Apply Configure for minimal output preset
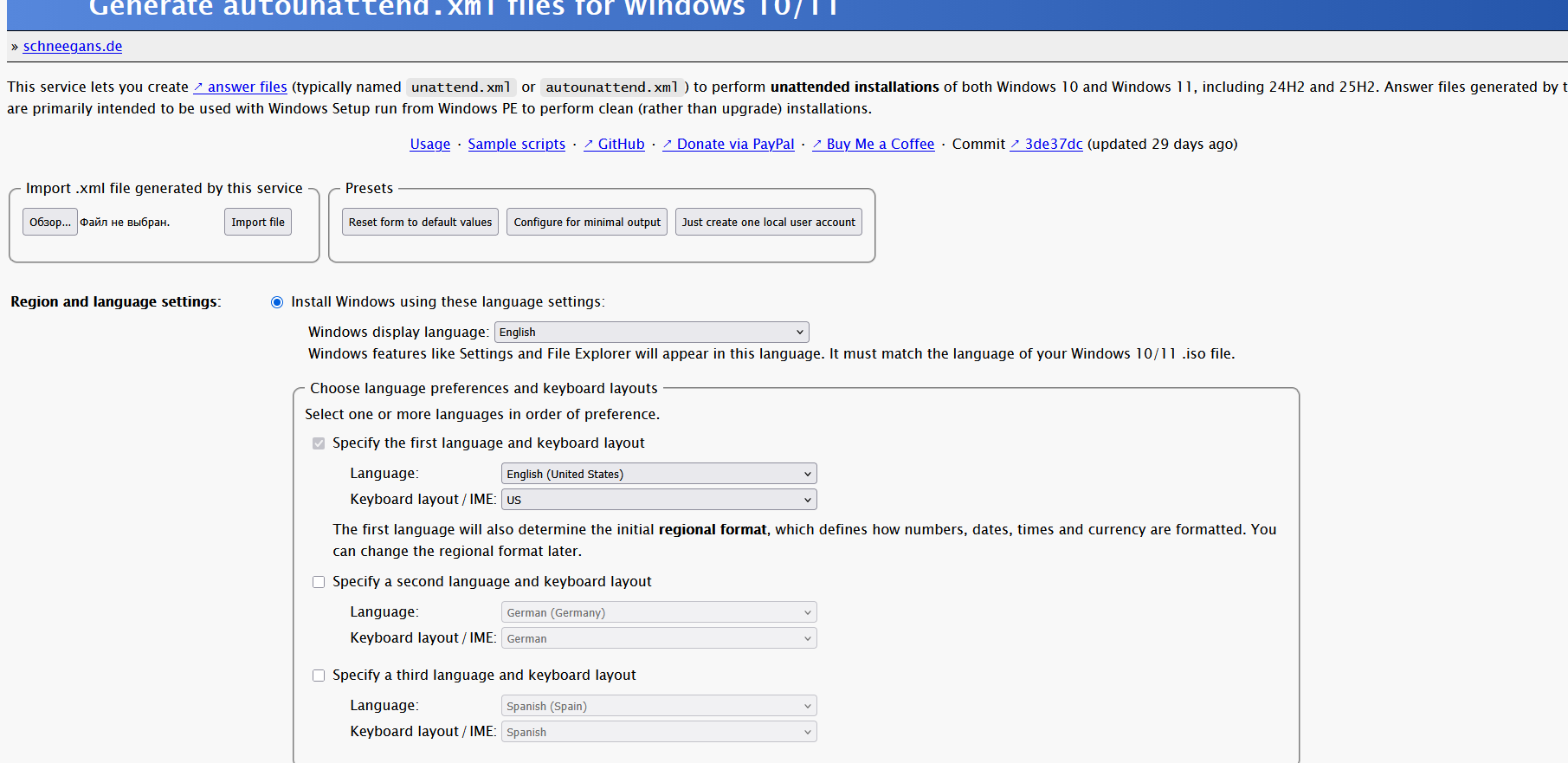The image size is (1568, 763). tap(587, 222)
